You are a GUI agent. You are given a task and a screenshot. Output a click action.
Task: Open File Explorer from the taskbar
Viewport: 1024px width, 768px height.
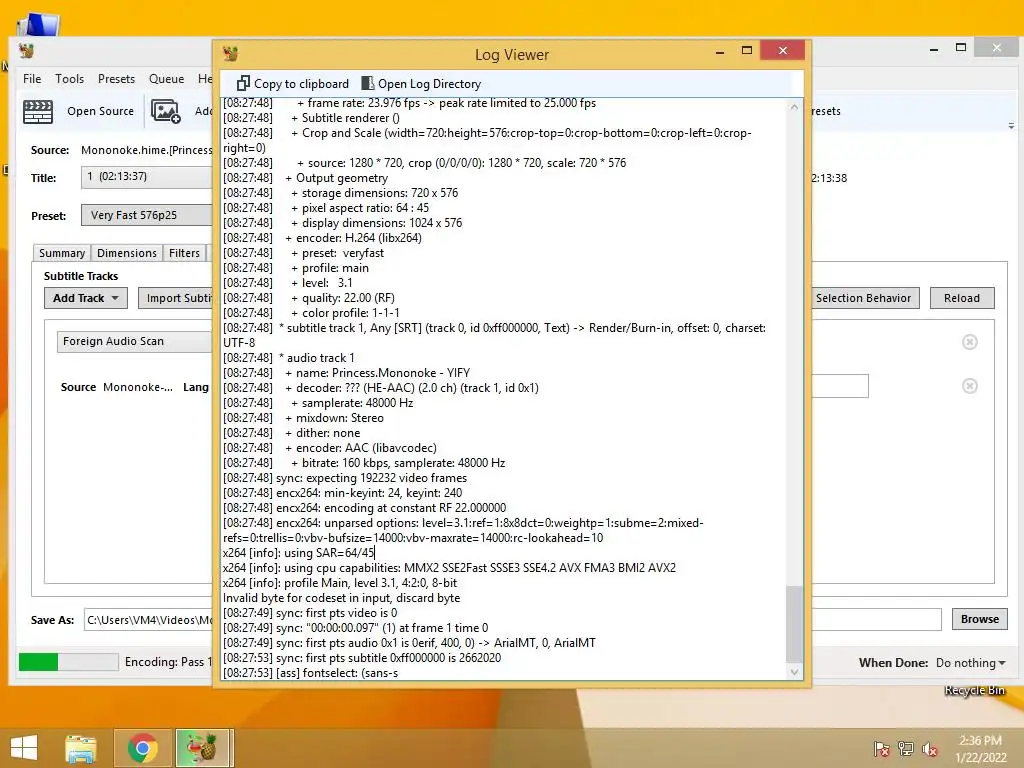point(81,748)
